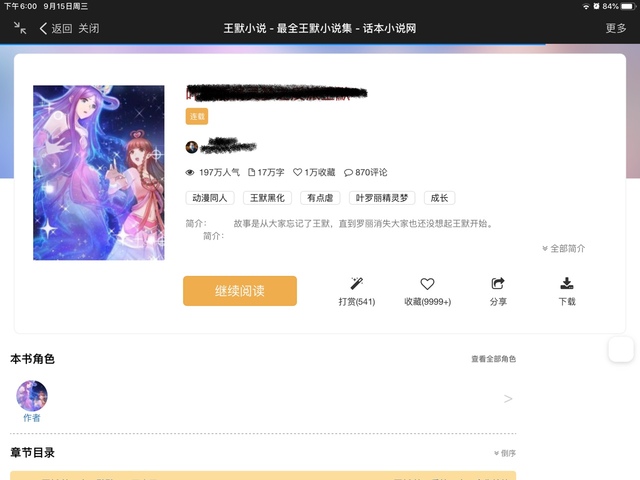Expand character list via right chevron
The height and width of the screenshot is (480, 640).
pyautogui.click(x=508, y=399)
